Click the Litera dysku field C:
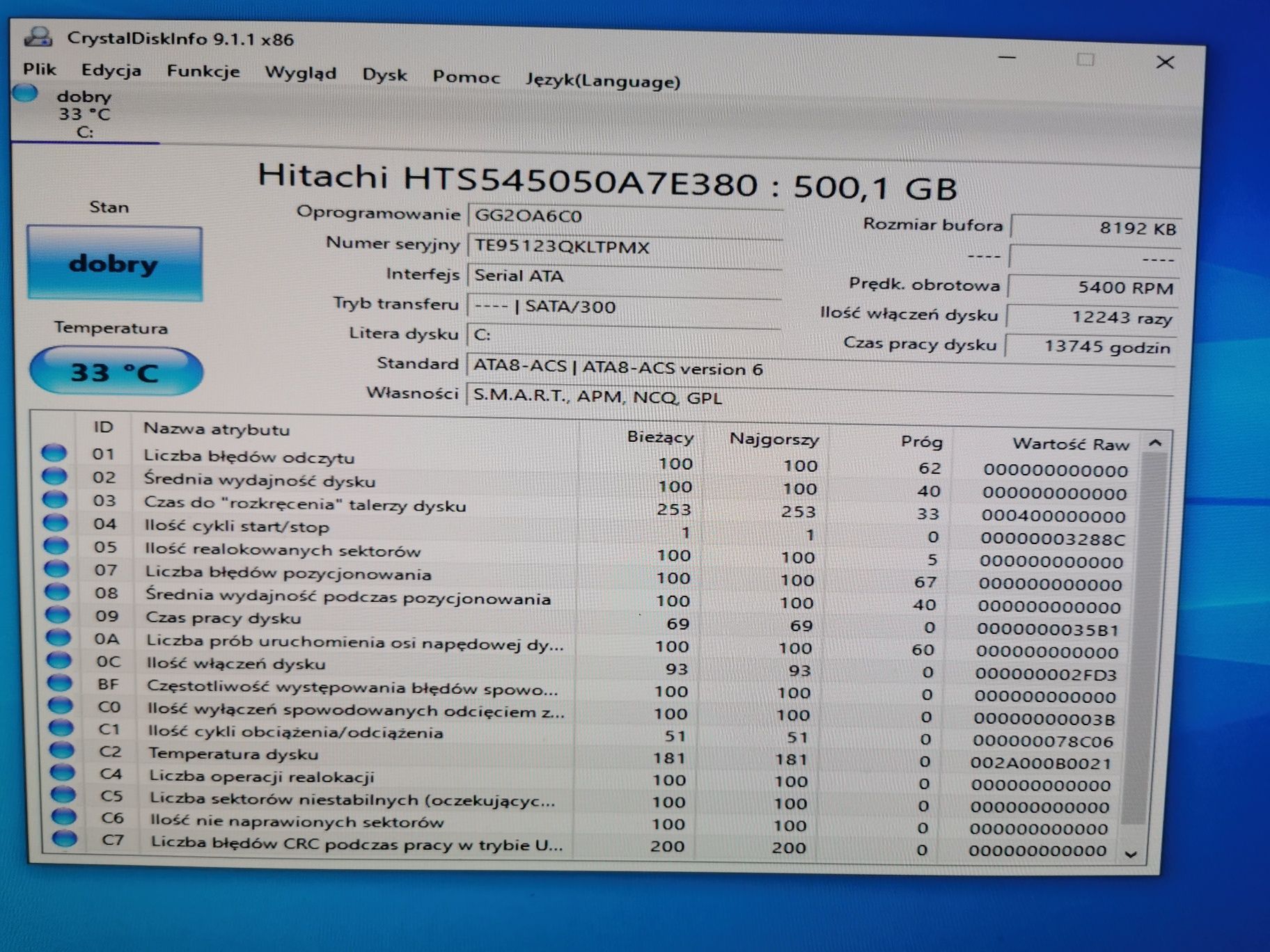Viewport: 1270px width, 952px height. tap(625, 335)
